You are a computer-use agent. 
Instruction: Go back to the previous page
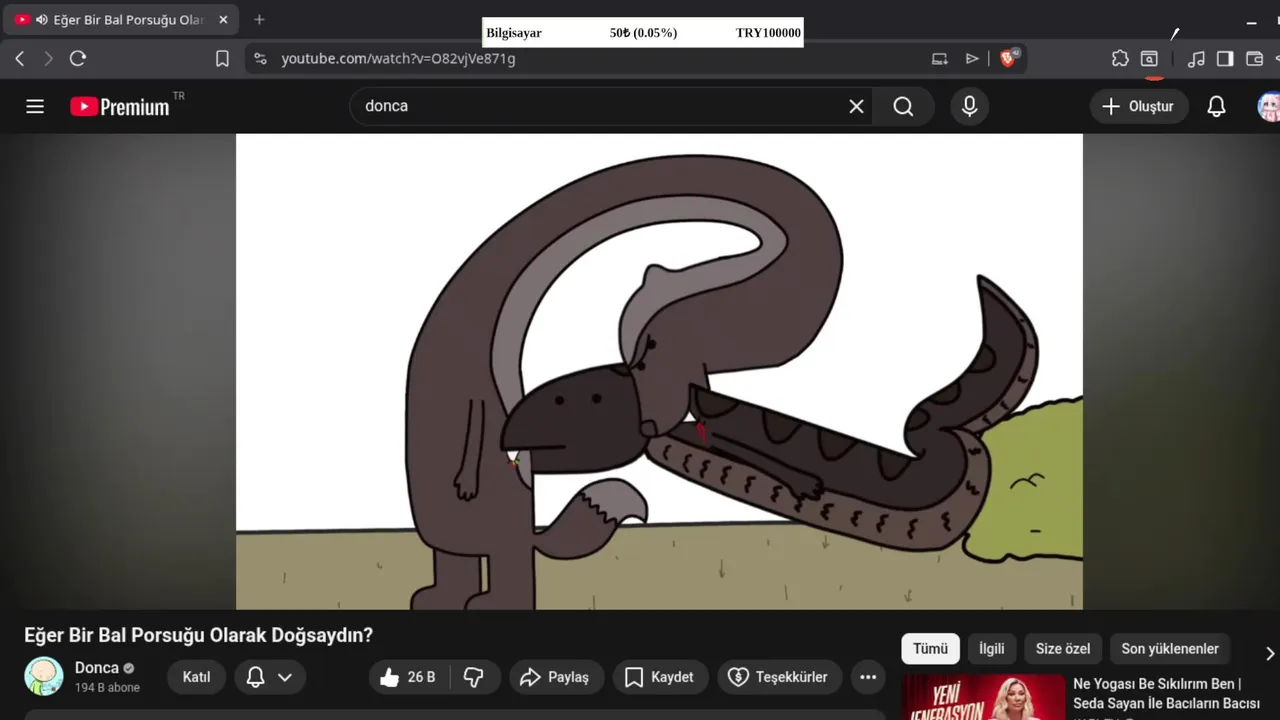[20, 59]
